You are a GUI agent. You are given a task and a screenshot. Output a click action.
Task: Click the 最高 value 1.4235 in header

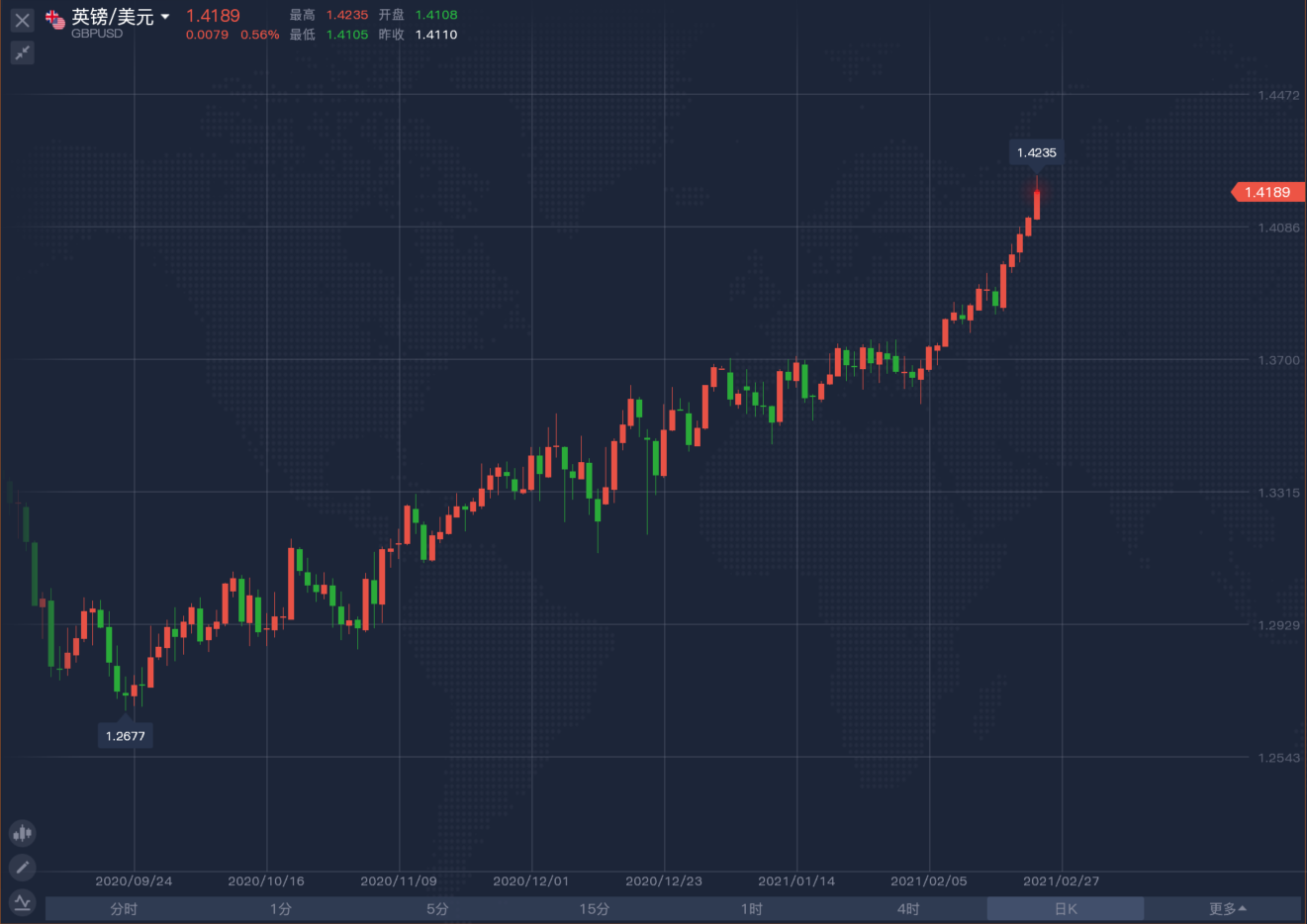coord(347,15)
